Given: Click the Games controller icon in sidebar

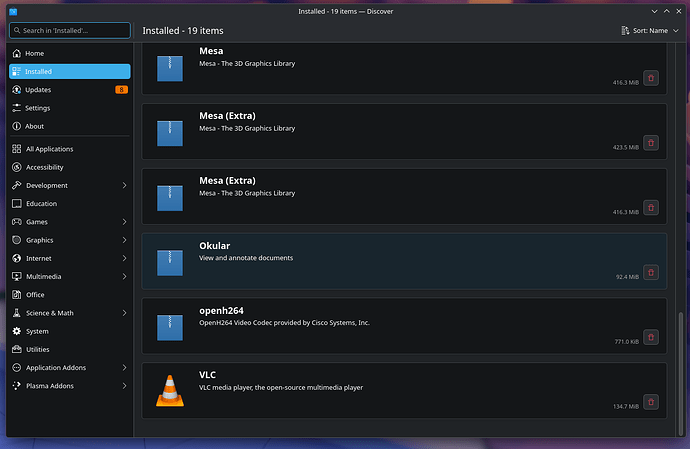Looking at the screenshot, I should coord(17,222).
